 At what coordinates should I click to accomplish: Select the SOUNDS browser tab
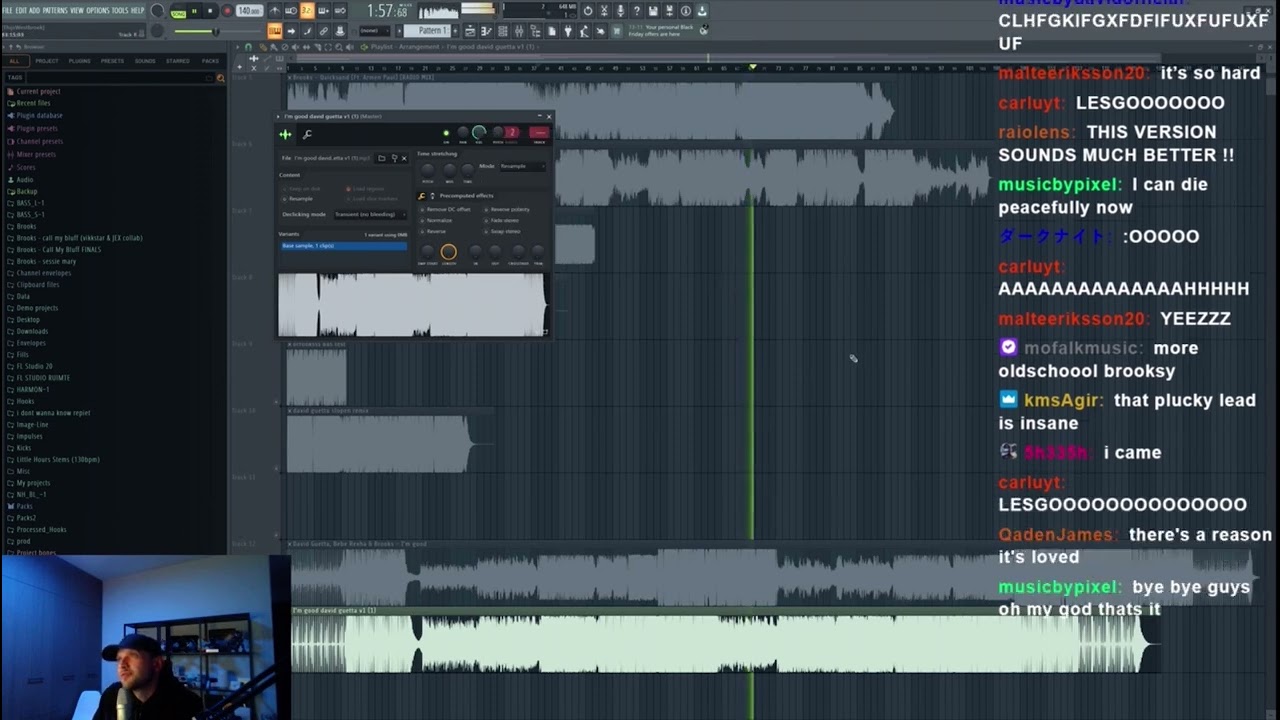(x=145, y=60)
